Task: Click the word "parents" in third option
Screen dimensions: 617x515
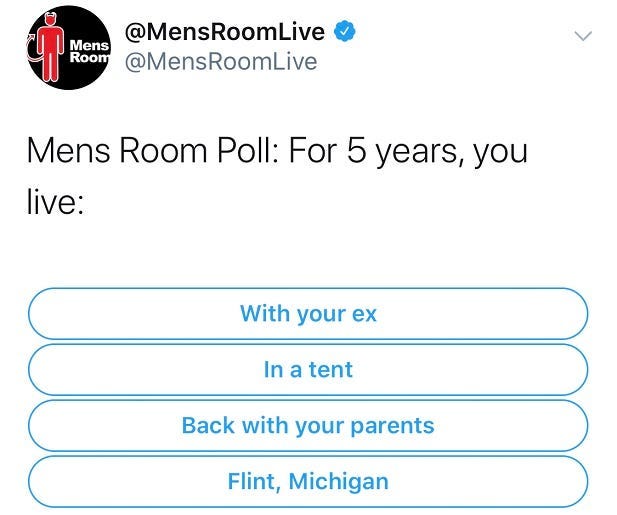Action: (x=389, y=426)
